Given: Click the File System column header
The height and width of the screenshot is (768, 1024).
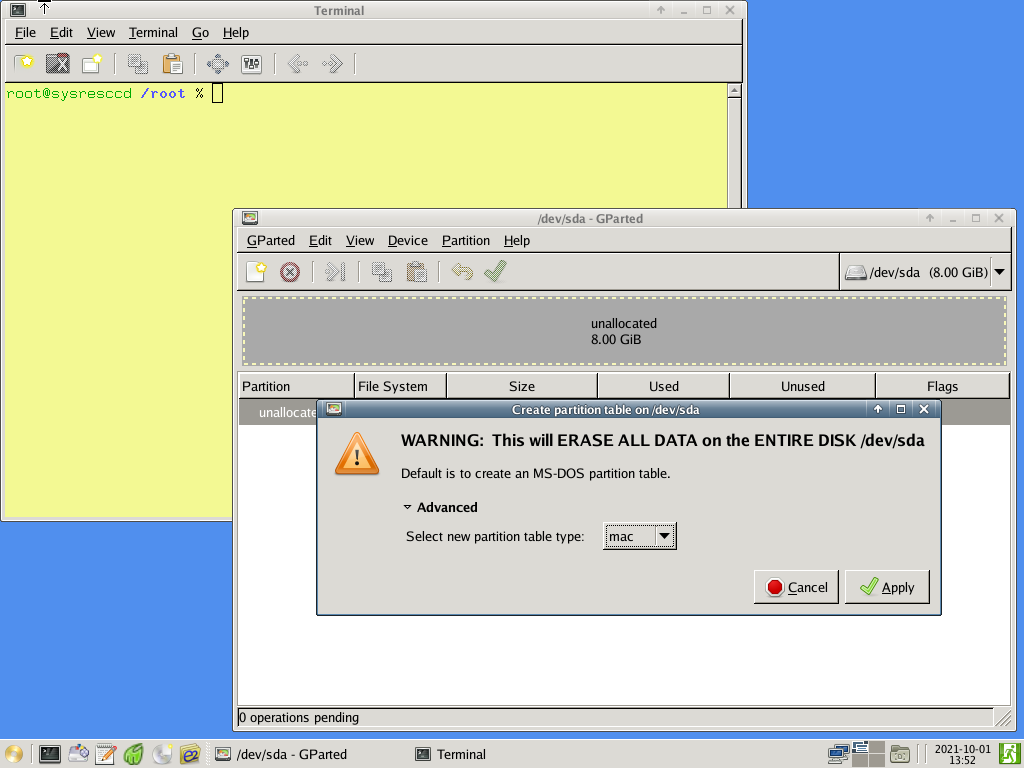Looking at the screenshot, I should pyautogui.click(x=400, y=386).
